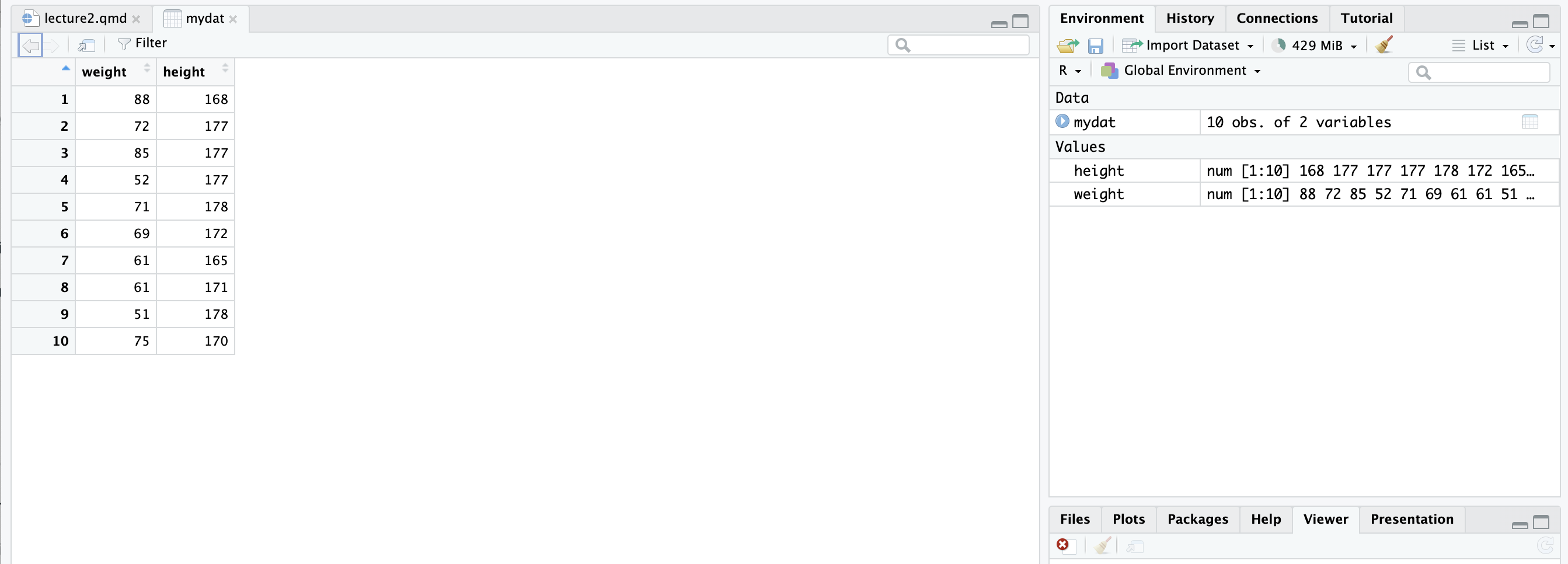The image size is (1568, 564).
Task: Click the load workspace folder icon
Action: tap(1067, 46)
